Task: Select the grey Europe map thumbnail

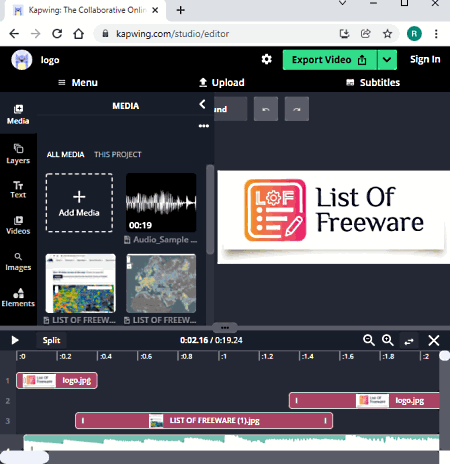Action: [x=161, y=284]
